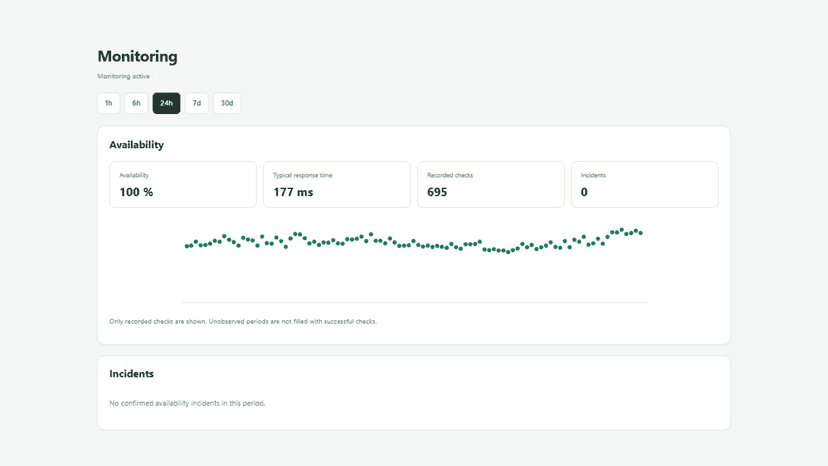This screenshot has width=828, height=466.
Task: Open the Typical response time card
Action: [337, 184]
